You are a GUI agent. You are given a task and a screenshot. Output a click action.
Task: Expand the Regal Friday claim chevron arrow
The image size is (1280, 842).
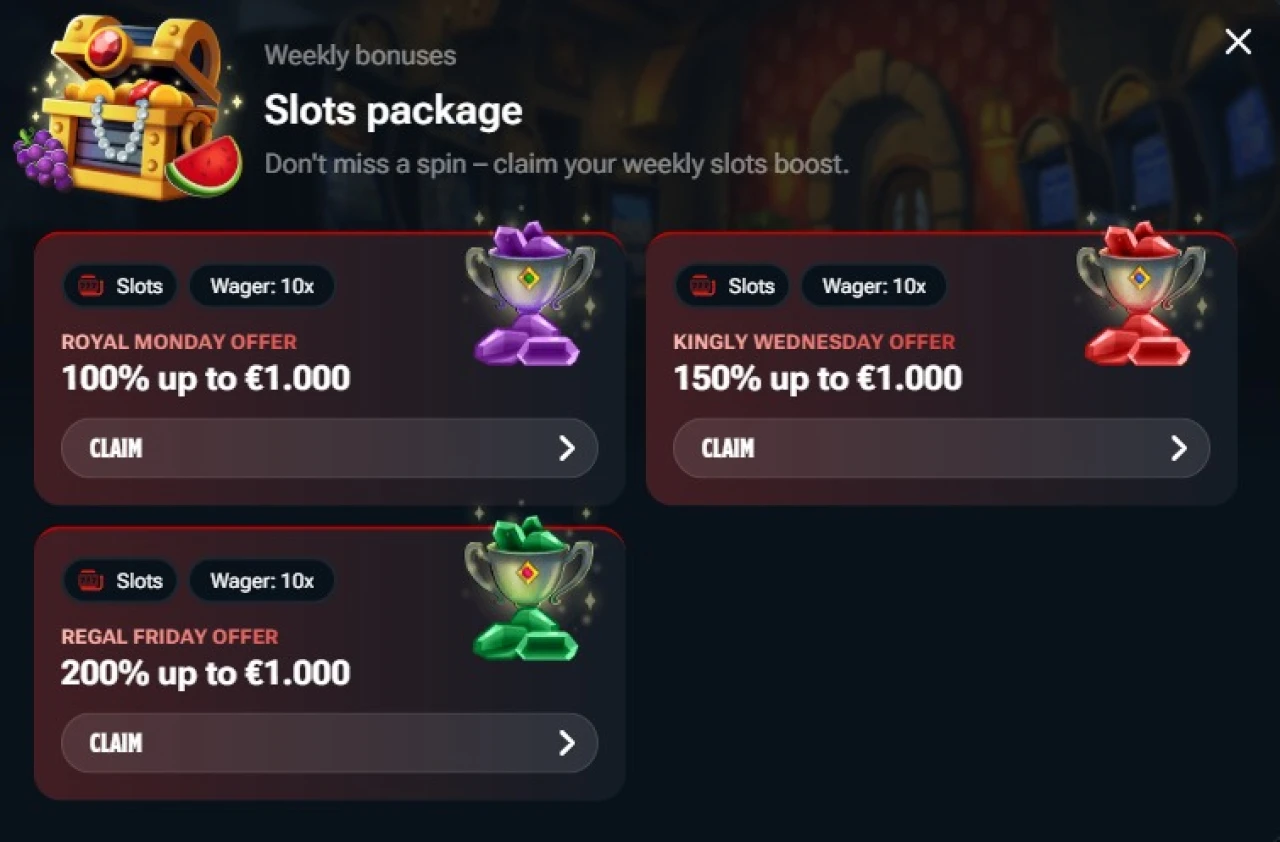pos(568,743)
